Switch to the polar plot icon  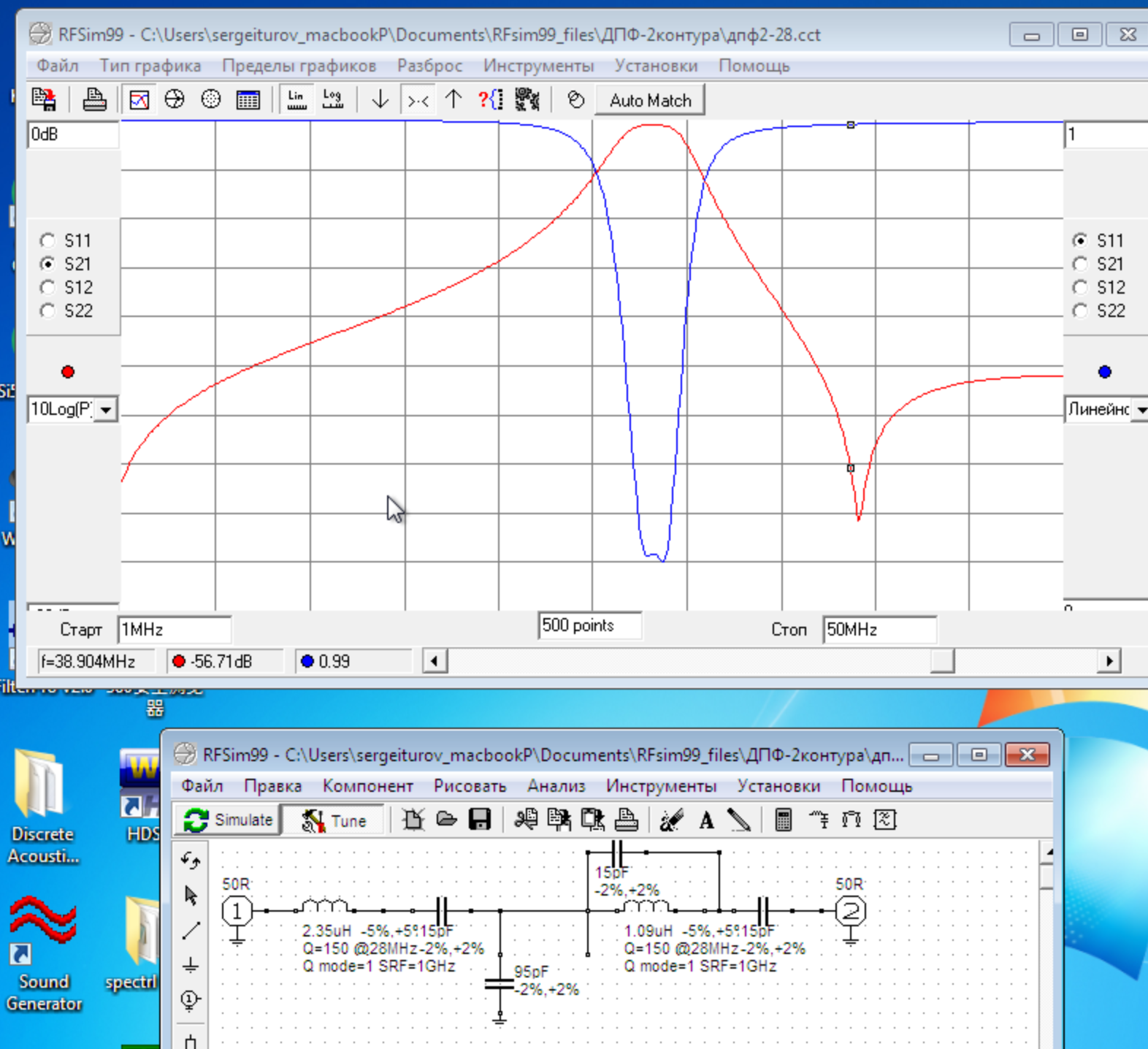pos(211,99)
